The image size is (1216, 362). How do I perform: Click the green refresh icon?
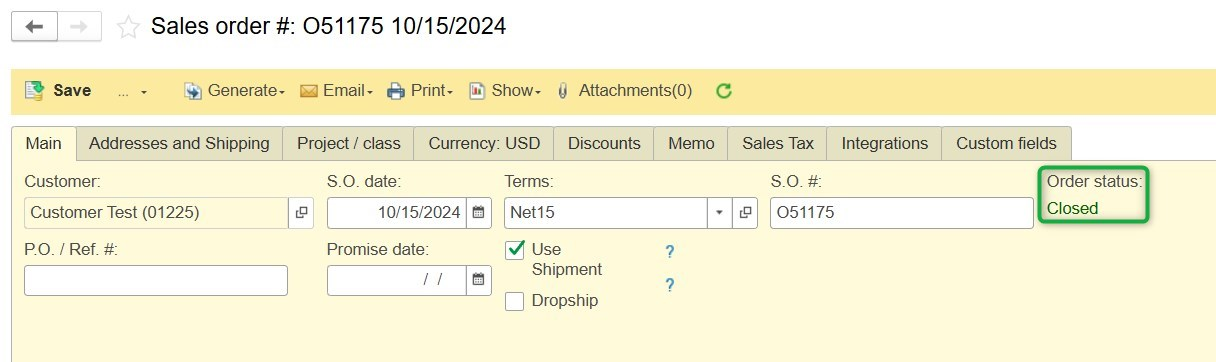(x=724, y=91)
